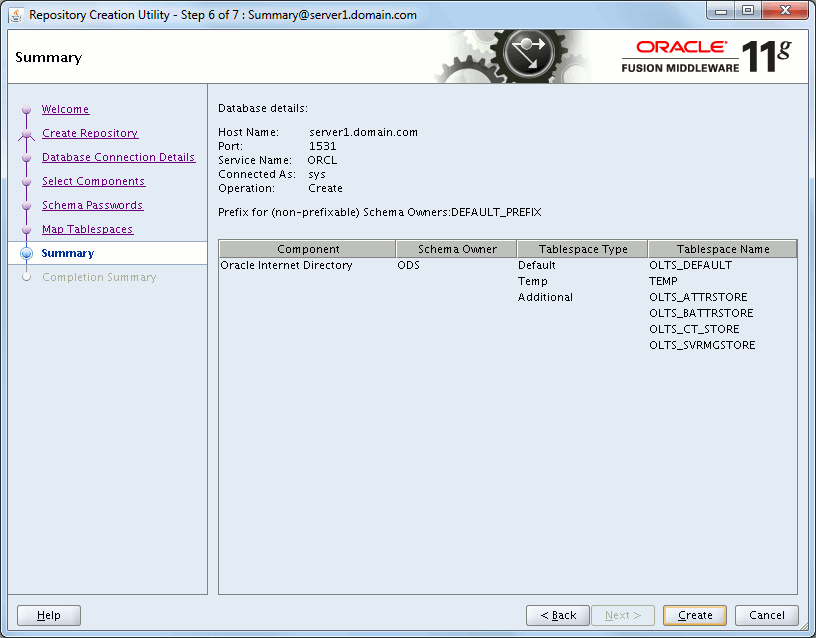Click the Connected As value sys
816x638 pixels.
[x=317, y=174]
